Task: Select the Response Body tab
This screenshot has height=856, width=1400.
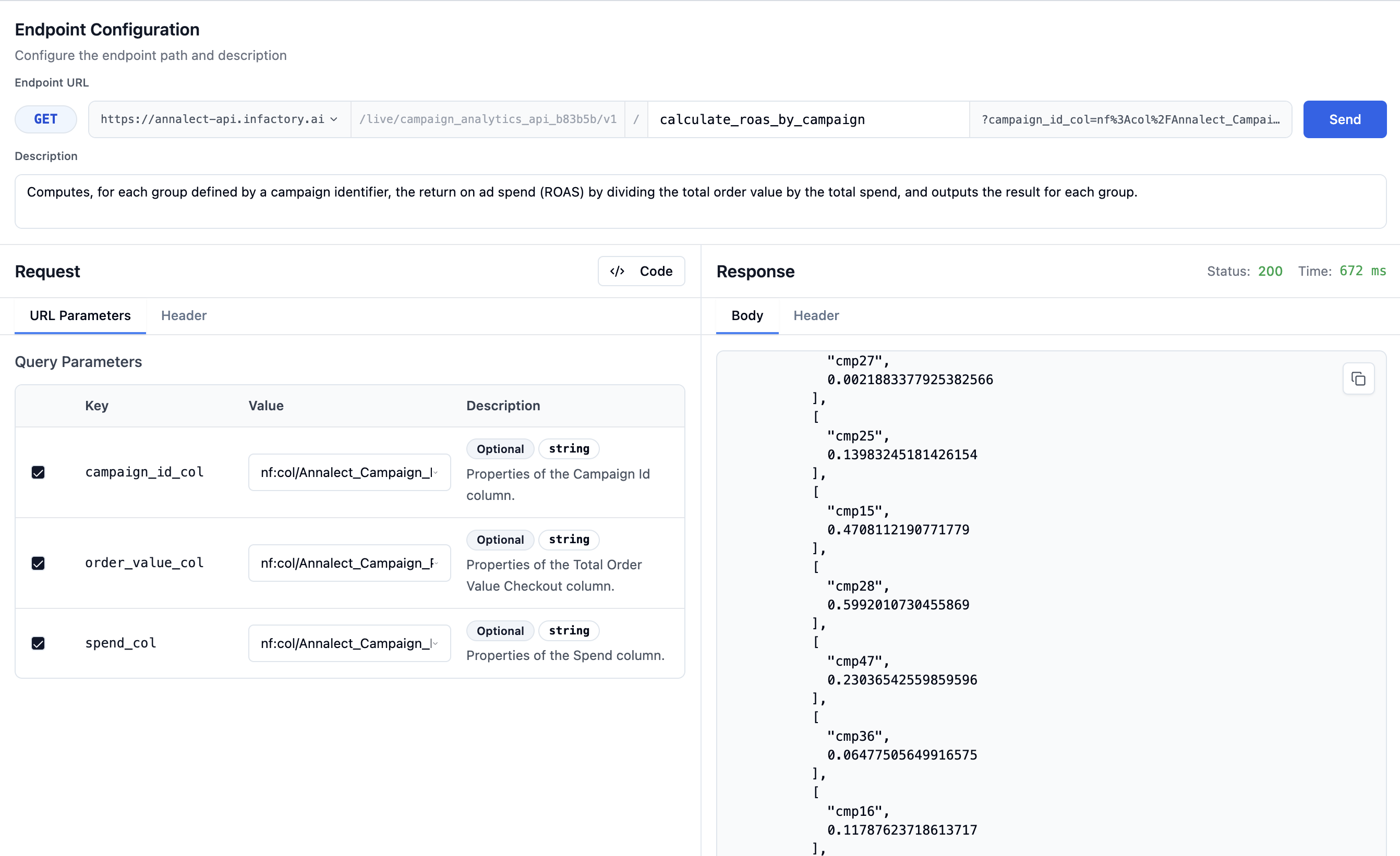Action: 746,315
